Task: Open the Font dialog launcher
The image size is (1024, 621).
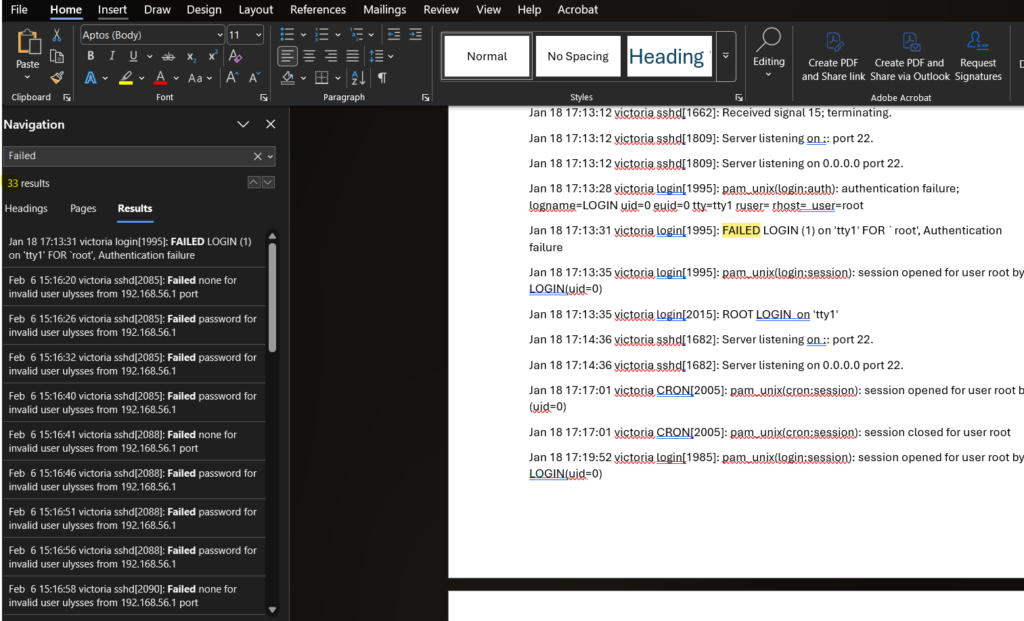Action: coord(264,97)
